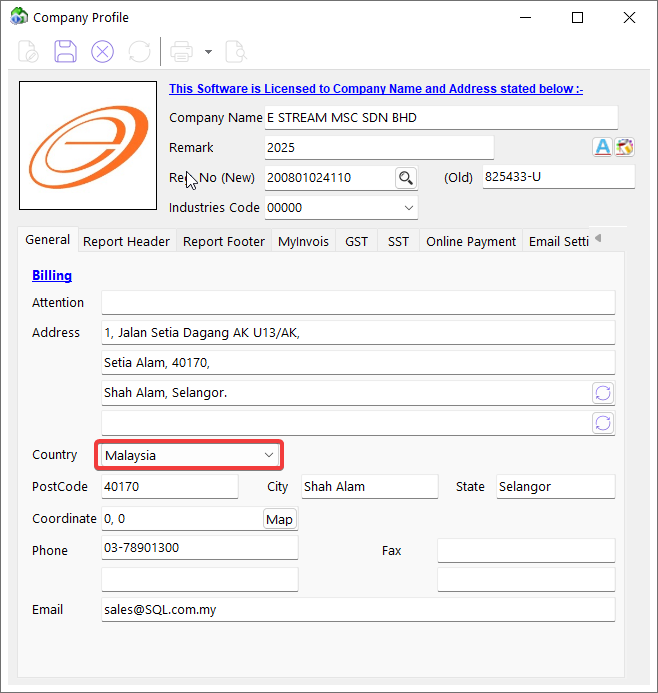Screen dimensions: 658x693
Task: Click the refresh icon beside Shah Alam, Selangor address
Action: (603, 393)
